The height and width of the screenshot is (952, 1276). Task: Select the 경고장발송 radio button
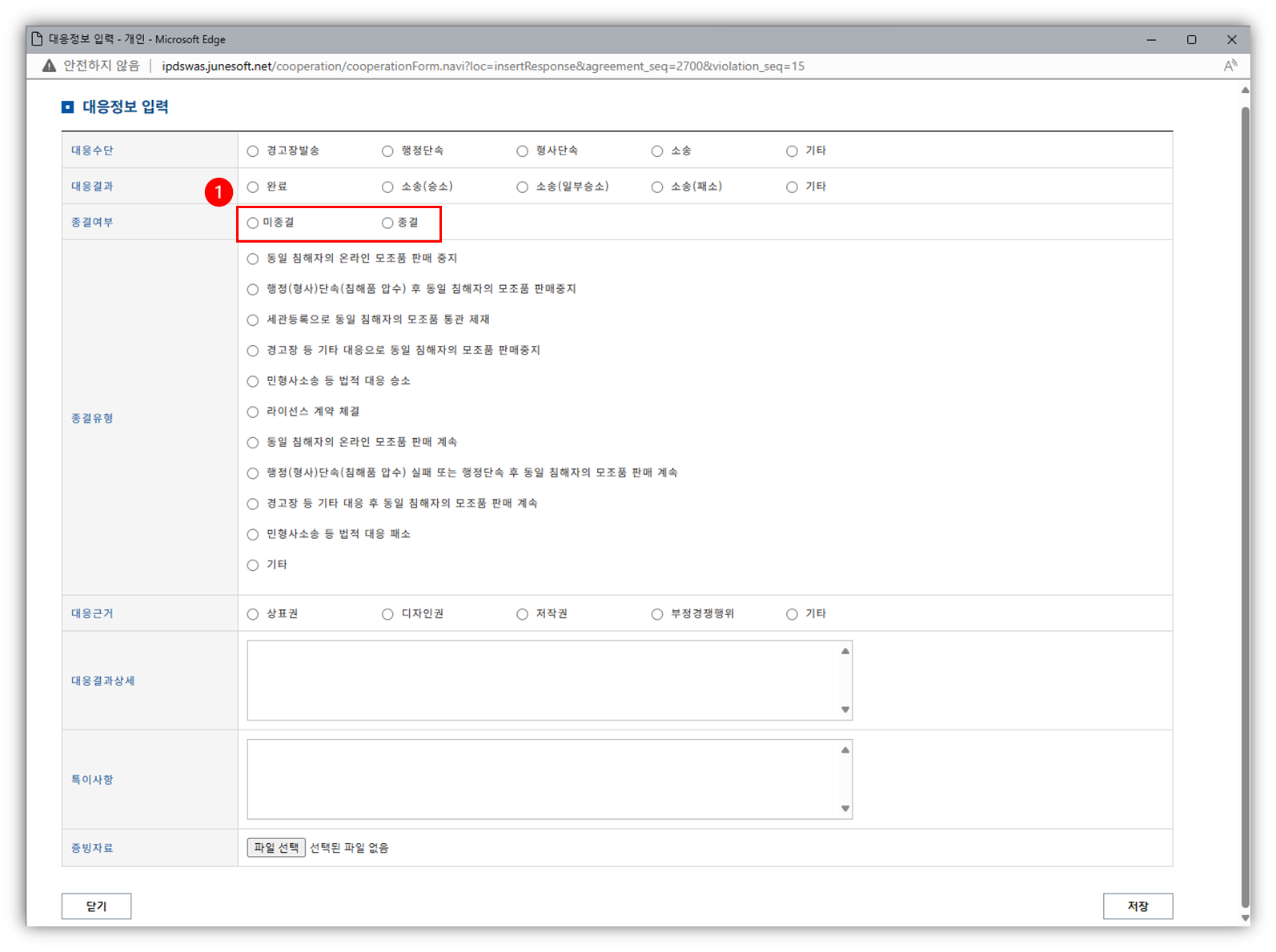coord(253,151)
